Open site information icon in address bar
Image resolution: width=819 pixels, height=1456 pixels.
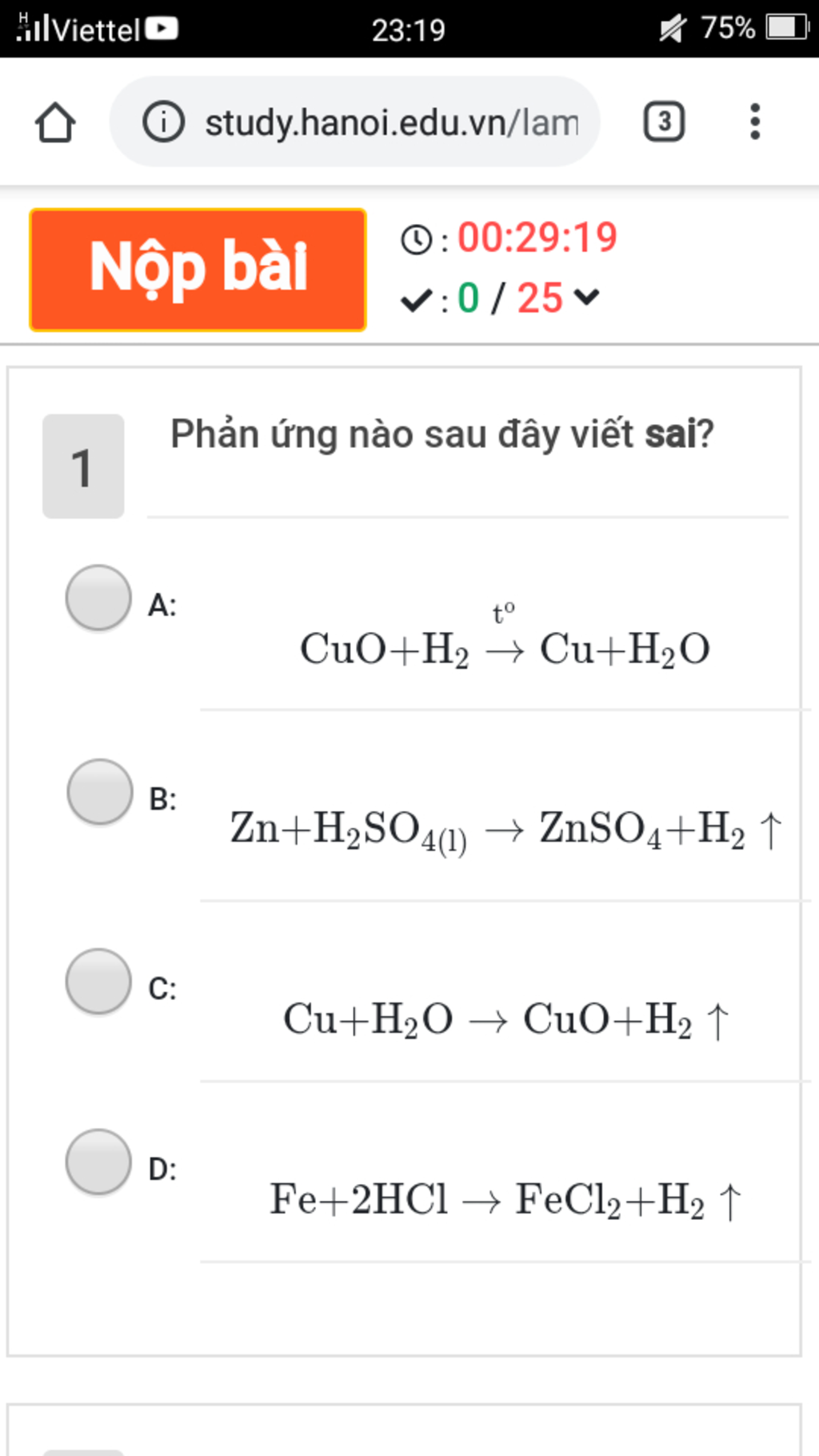pyautogui.click(x=163, y=122)
